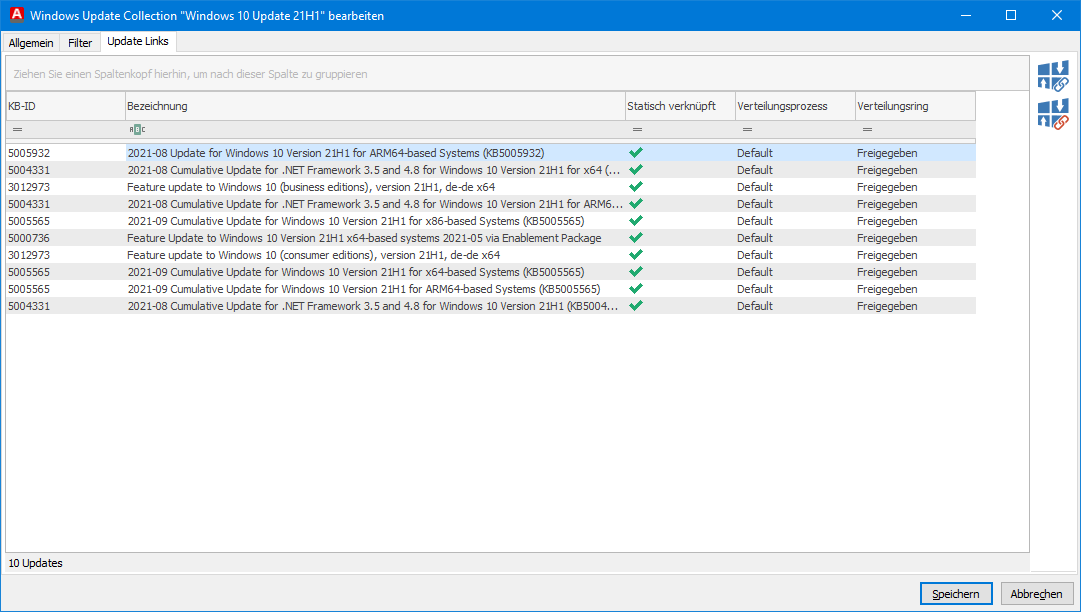Screen dimensions: 1081x612
Task: Open the Verteilungsprozess filter operator
Action: click(747, 130)
